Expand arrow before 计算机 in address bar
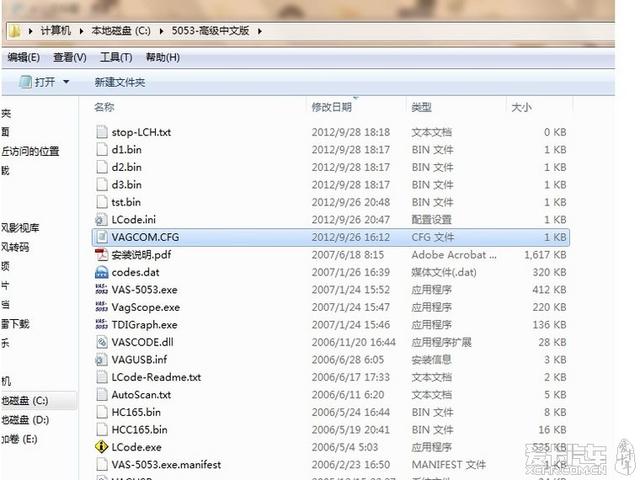 click(x=31, y=31)
